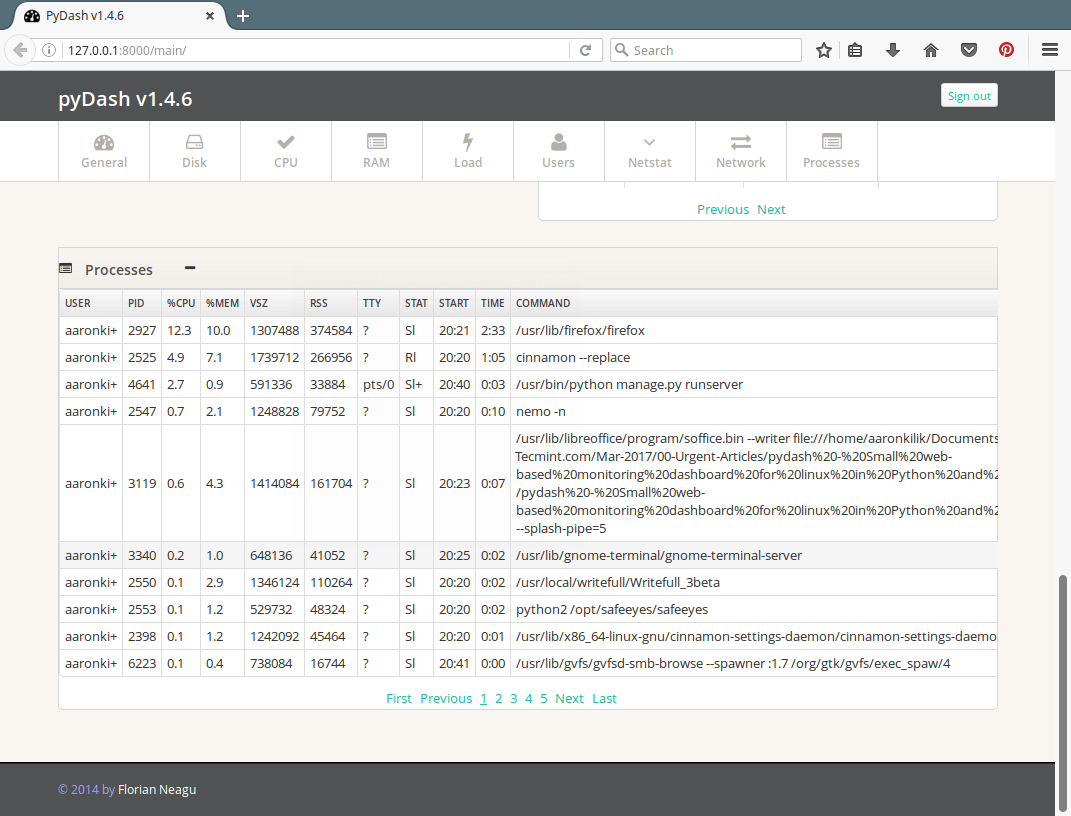The image size is (1071, 816).
Task: Select the Load lightning icon
Action: click(x=467, y=142)
